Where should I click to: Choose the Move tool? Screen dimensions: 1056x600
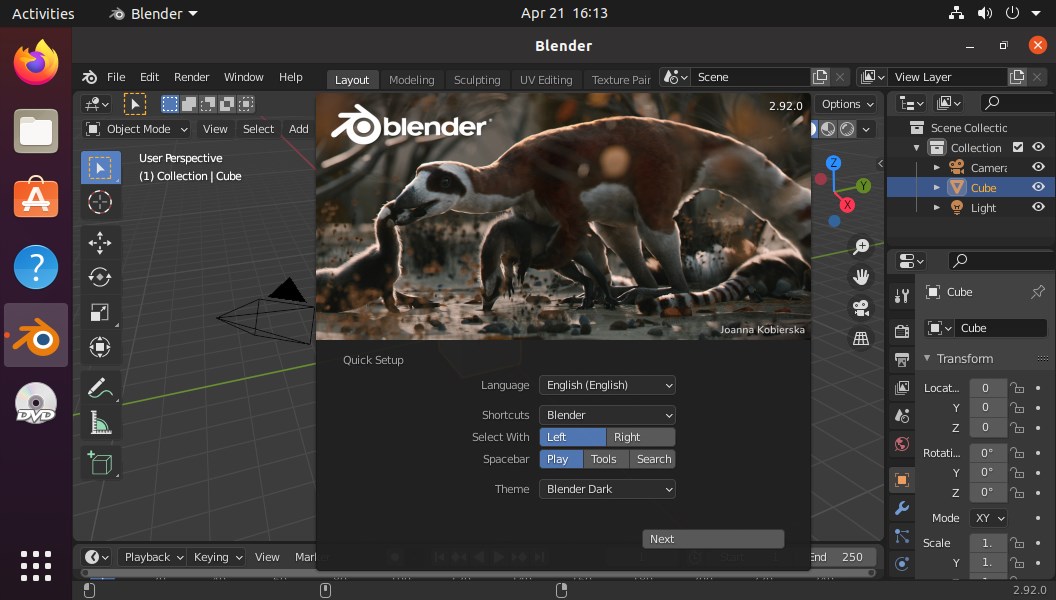click(100, 243)
